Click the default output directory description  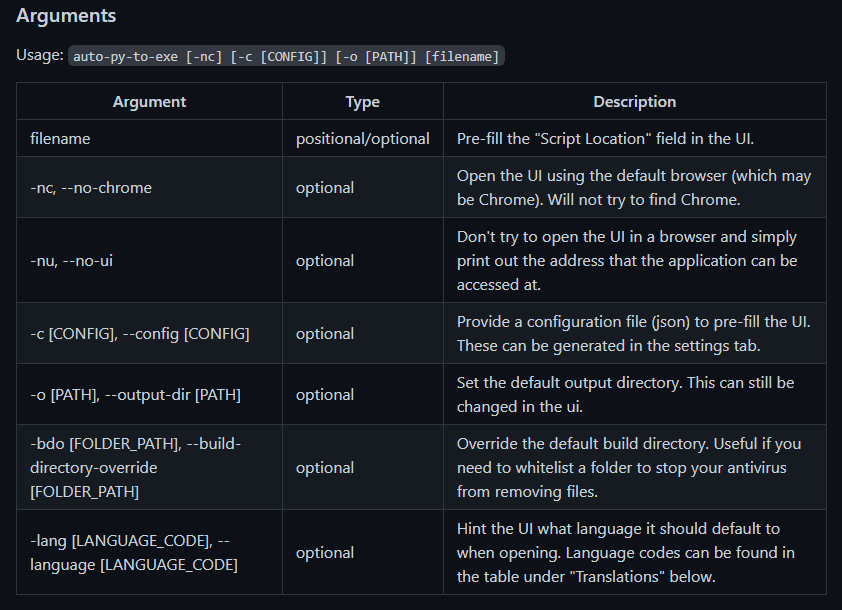(x=625, y=395)
